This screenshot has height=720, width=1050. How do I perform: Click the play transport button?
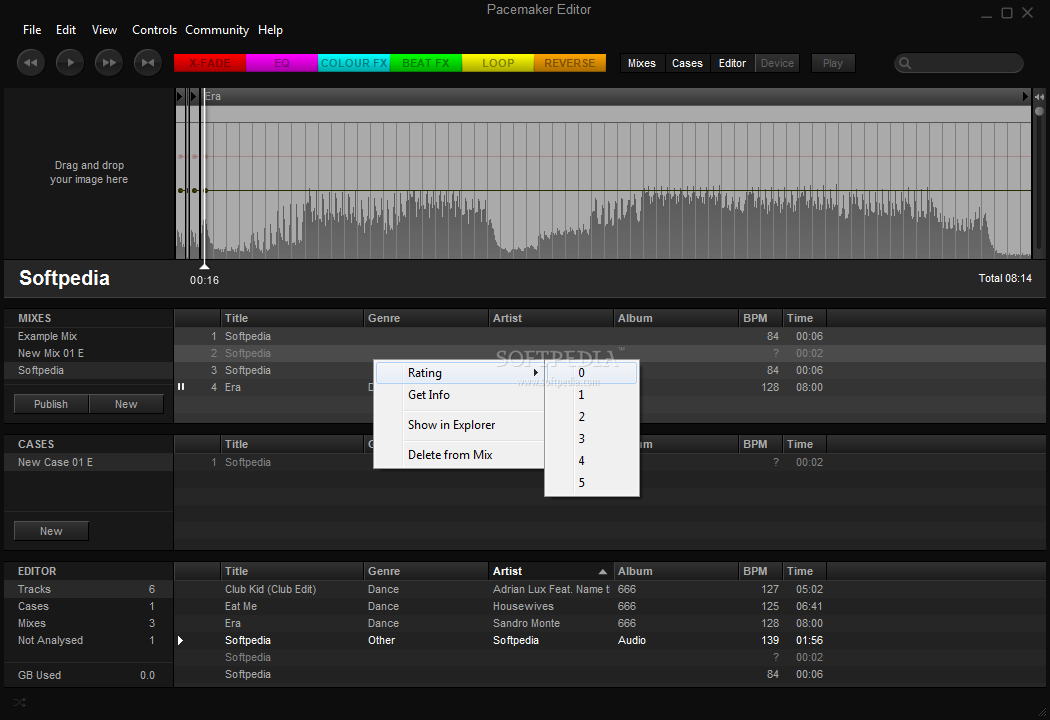point(70,63)
